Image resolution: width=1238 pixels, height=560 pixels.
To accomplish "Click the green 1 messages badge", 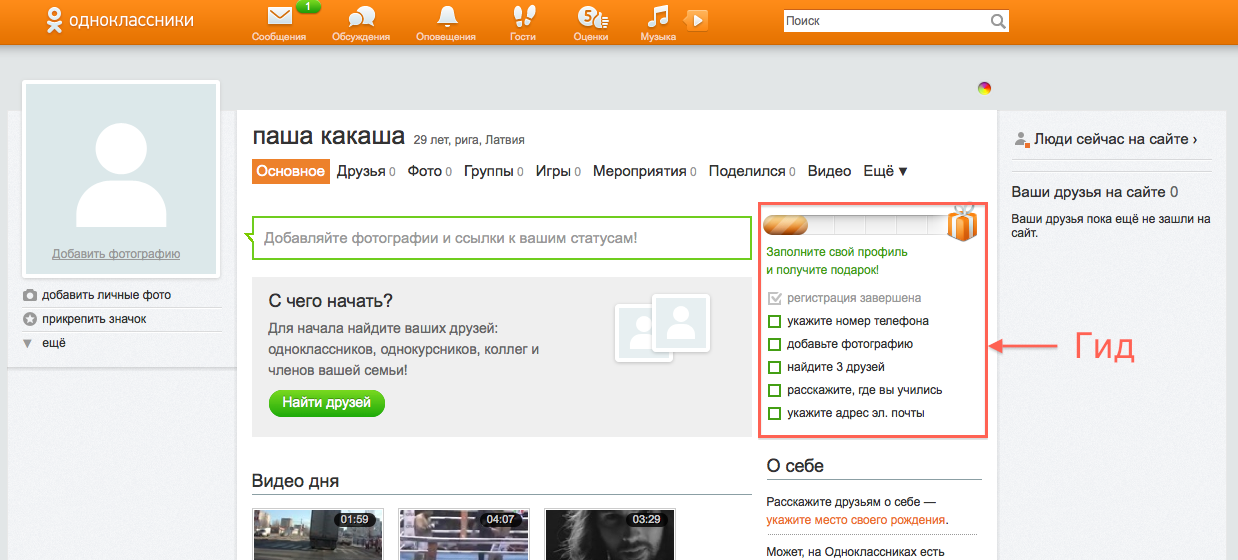I will pos(309,7).
